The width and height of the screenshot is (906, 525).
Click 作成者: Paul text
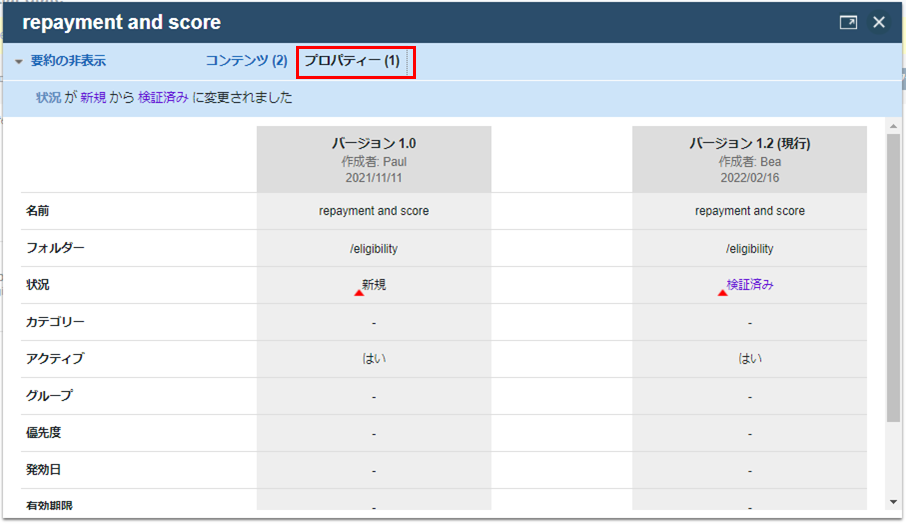tap(374, 162)
